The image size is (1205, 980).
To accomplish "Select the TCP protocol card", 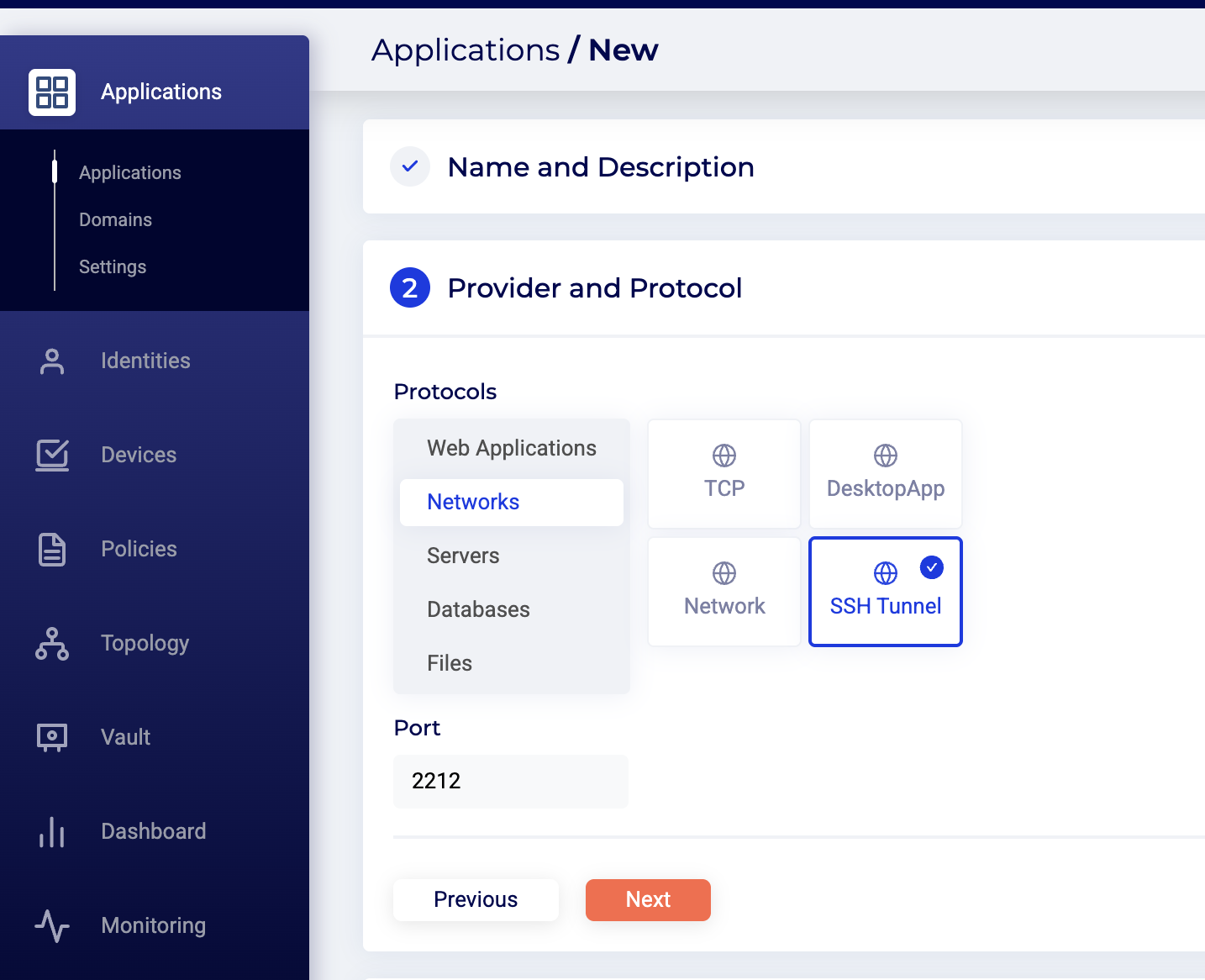I will coord(724,474).
